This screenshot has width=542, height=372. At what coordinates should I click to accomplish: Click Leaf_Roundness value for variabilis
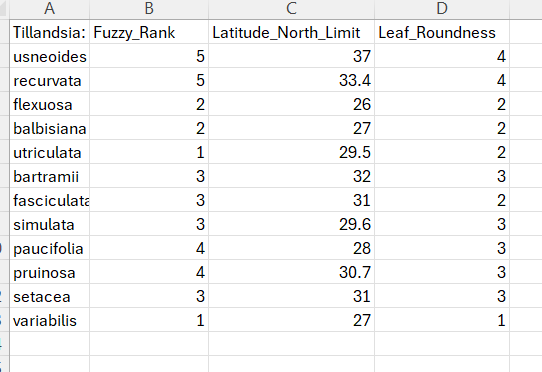(x=442, y=320)
